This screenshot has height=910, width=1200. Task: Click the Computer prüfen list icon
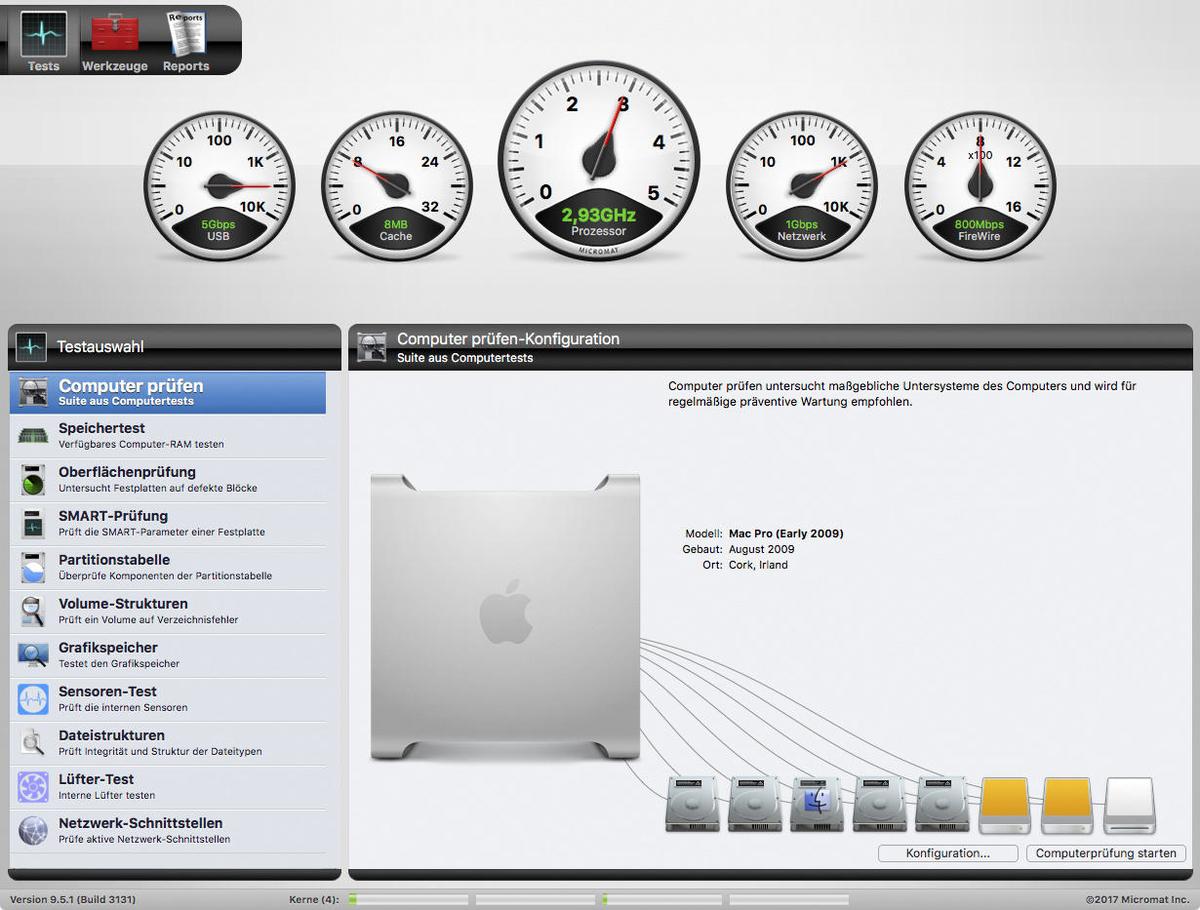tap(33, 393)
